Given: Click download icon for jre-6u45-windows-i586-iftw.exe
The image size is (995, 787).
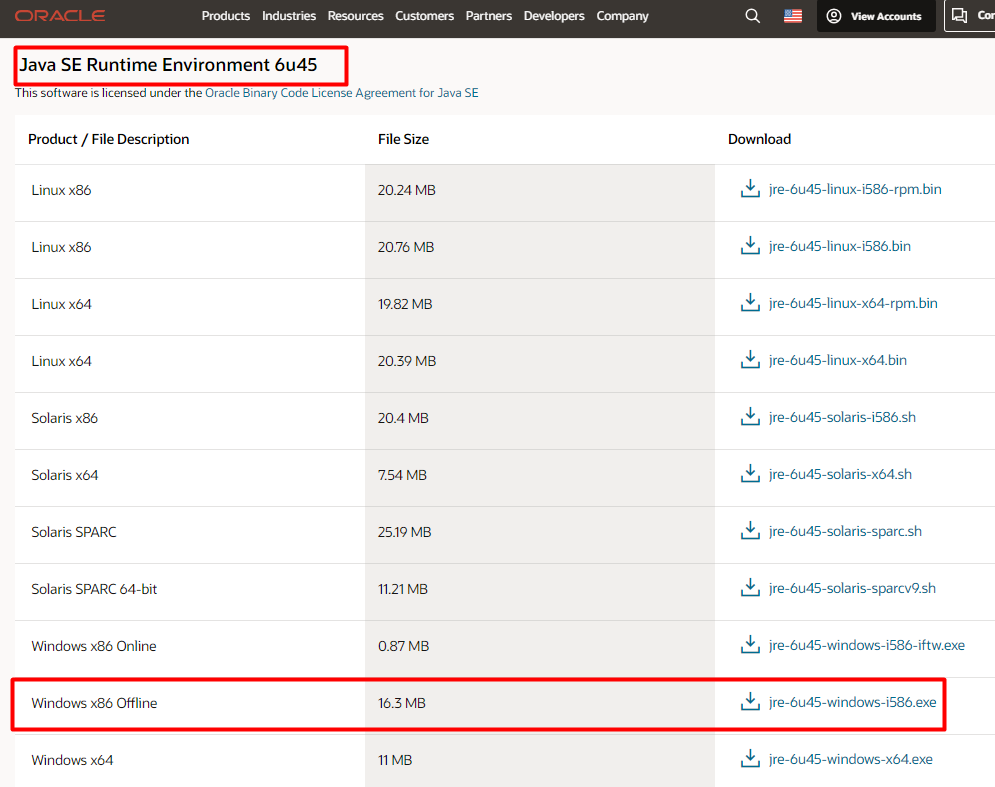Looking at the screenshot, I should (750, 645).
